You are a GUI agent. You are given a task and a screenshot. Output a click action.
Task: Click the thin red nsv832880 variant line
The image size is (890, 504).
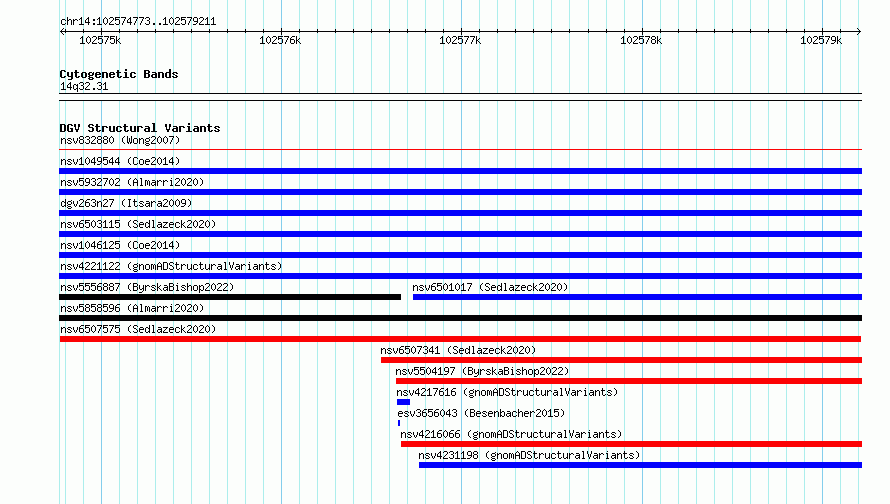pos(460,150)
